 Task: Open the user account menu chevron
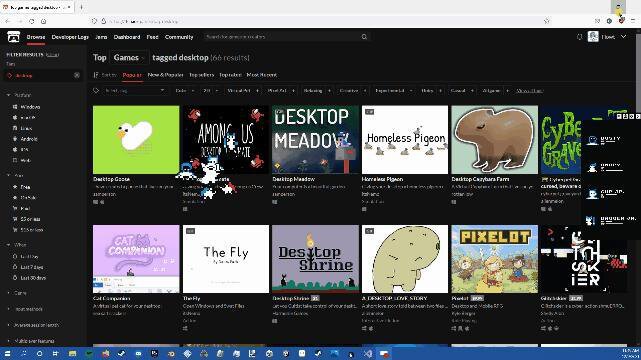623,37
